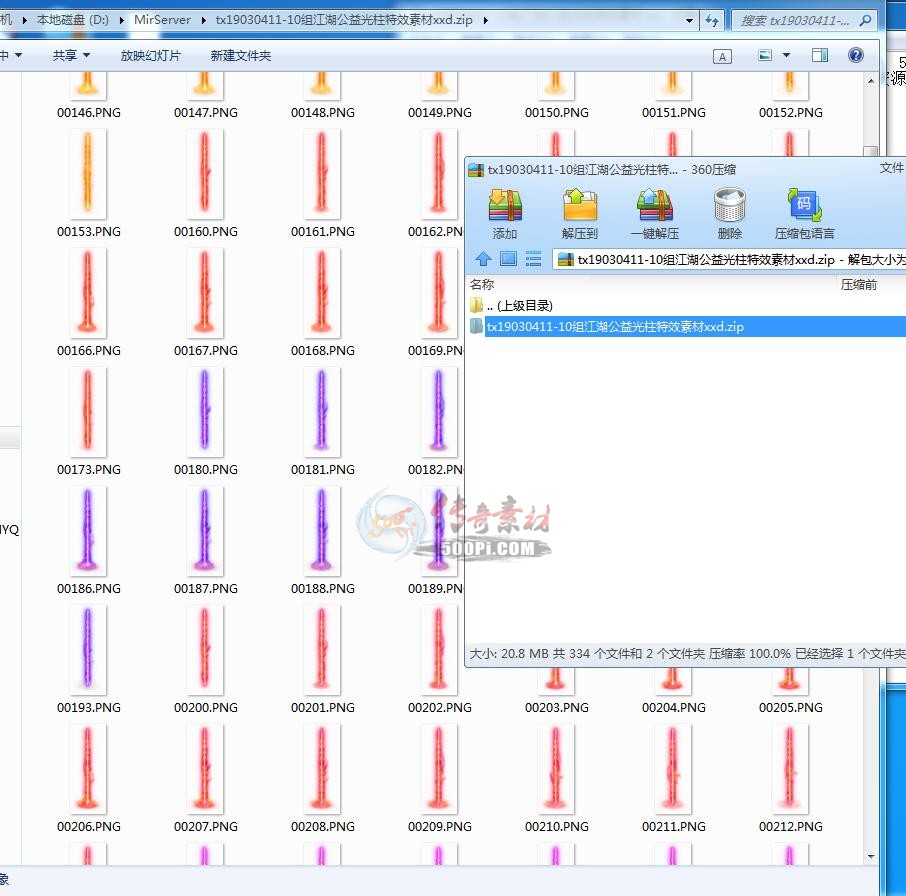This screenshot has height=896, width=906.
Task: Click the input method A icon in toolbar
Action: click(x=722, y=57)
